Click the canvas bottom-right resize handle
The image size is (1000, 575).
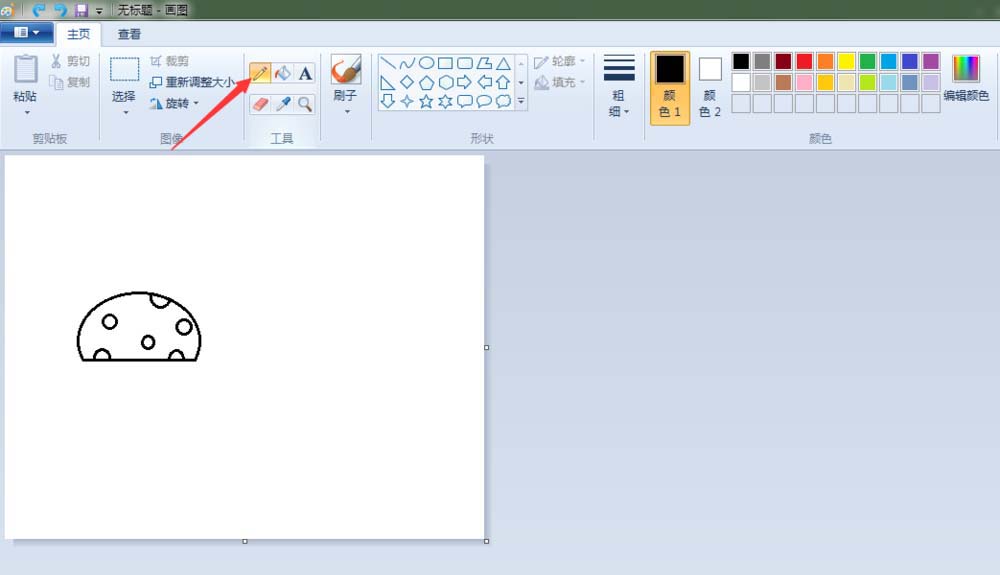(x=487, y=541)
